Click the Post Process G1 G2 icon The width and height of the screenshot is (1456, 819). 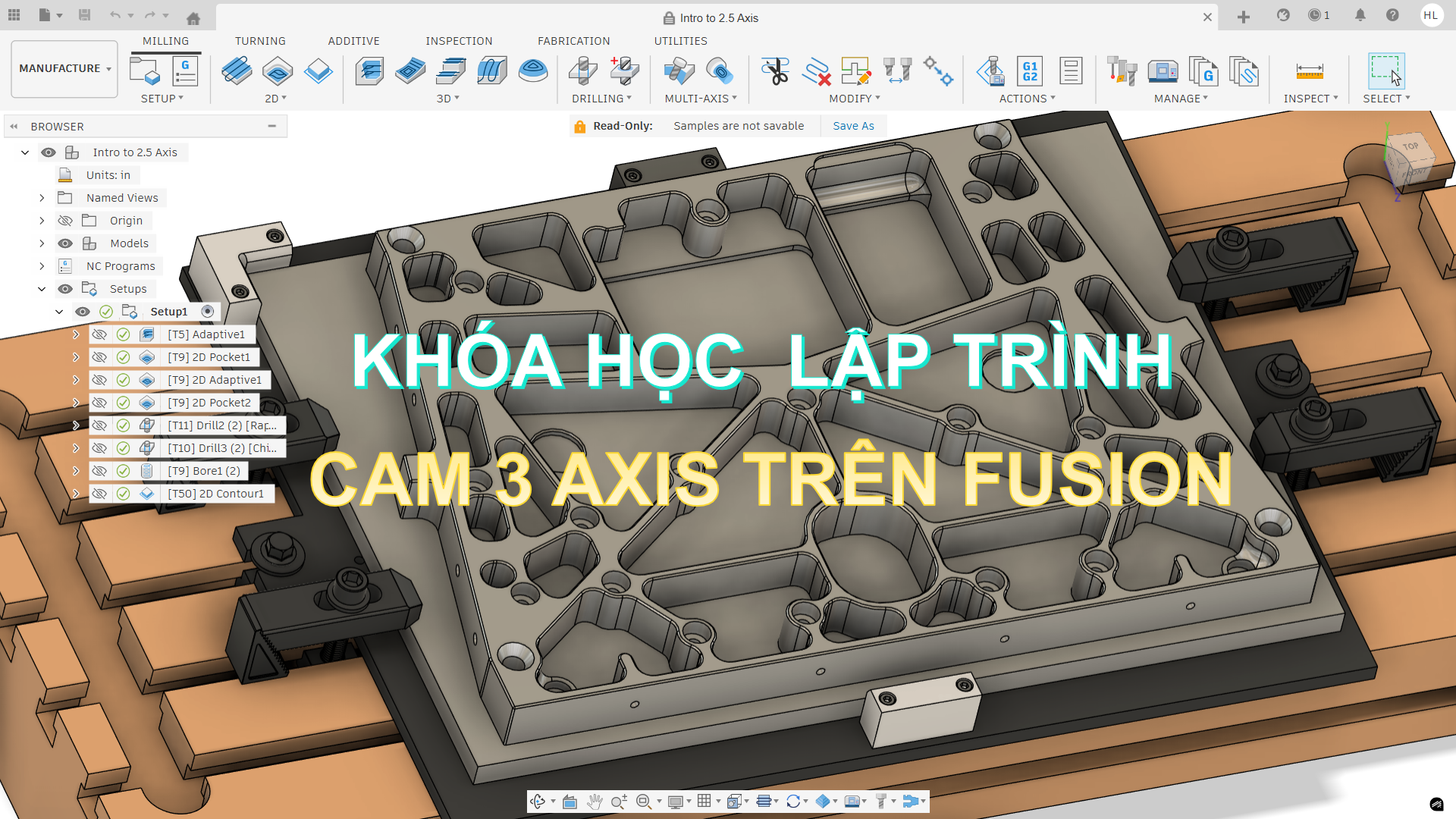pyautogui.click(x=1030, y=71)
